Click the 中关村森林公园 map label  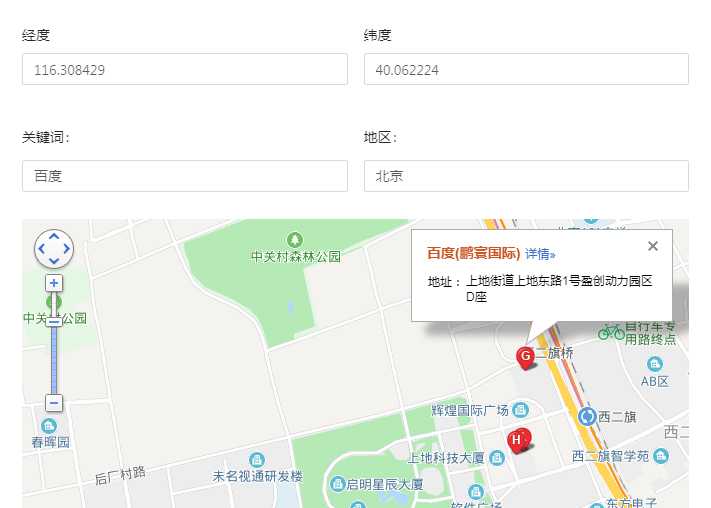[296, 257]
